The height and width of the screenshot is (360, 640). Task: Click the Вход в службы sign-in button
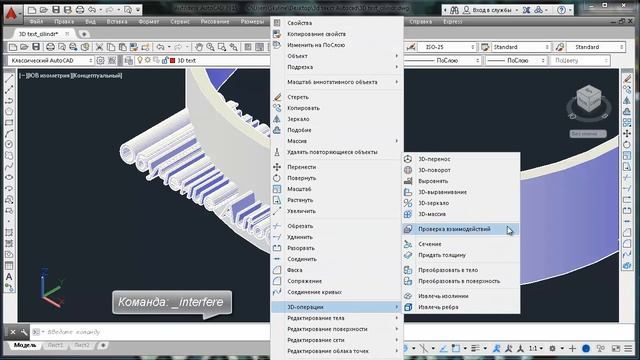pos(487,10)
